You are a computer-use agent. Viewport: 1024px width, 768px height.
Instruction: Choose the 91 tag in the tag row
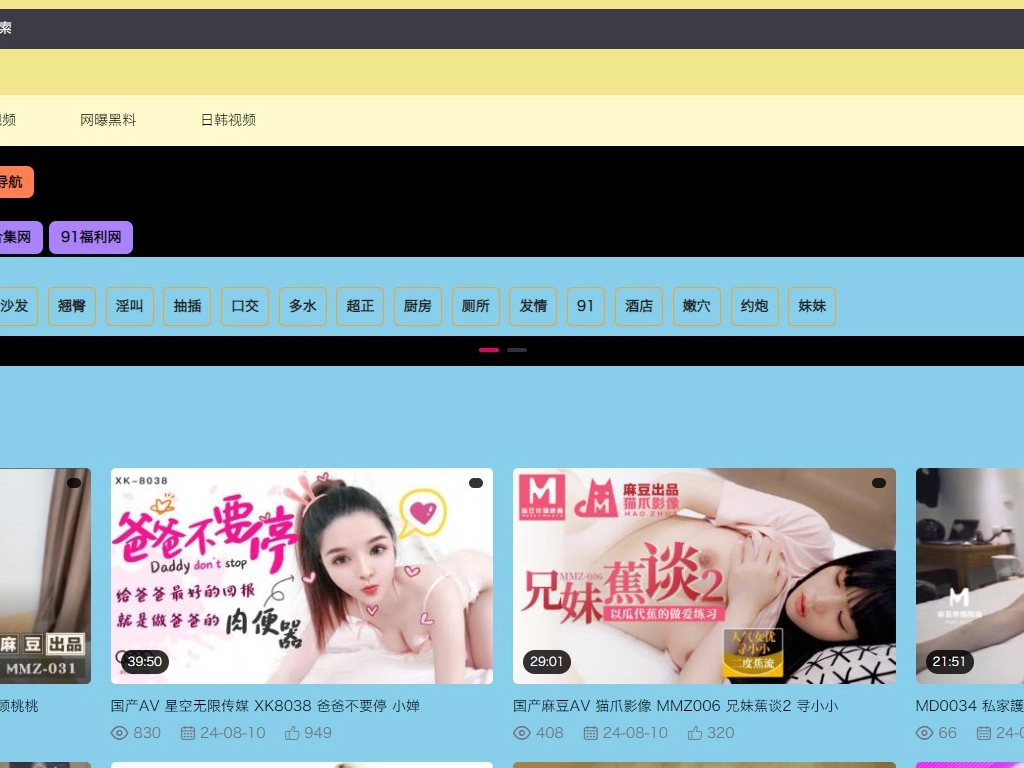[x=586, y=306]
